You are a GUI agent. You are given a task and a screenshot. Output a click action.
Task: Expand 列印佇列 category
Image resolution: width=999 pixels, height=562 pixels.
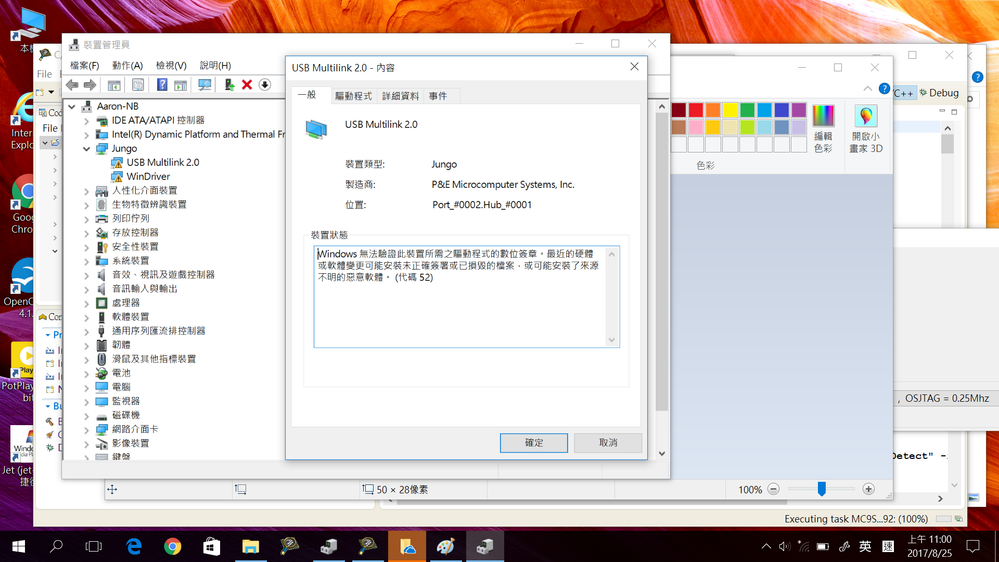pos(87,219)
